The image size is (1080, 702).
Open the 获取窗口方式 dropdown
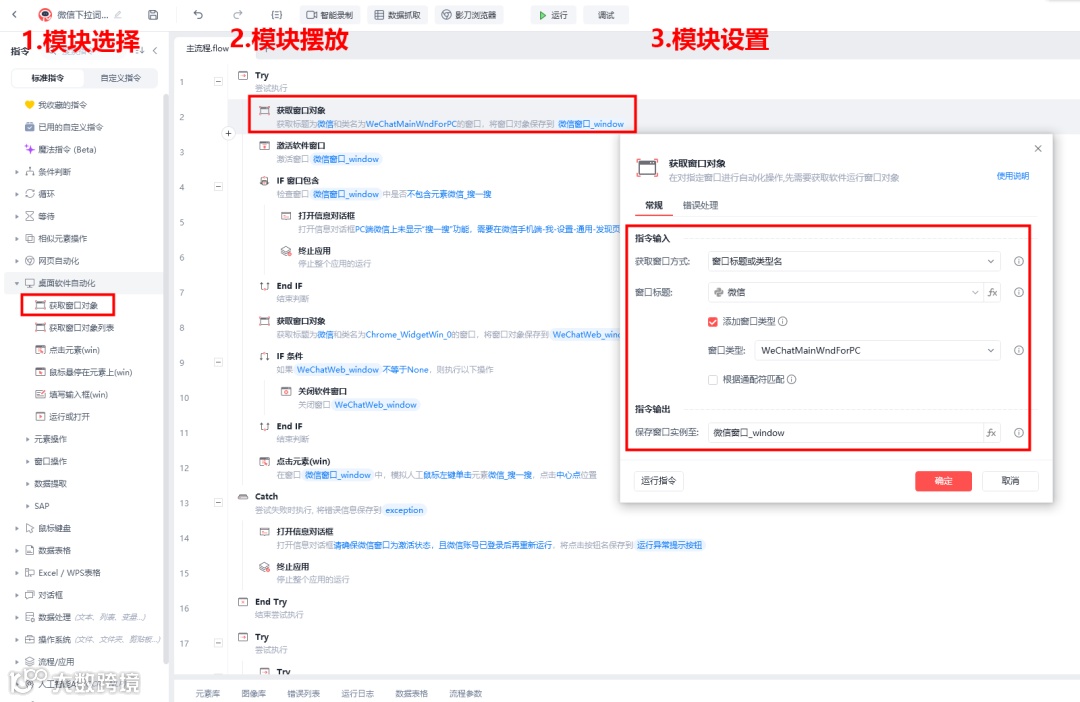click(854, 261)
